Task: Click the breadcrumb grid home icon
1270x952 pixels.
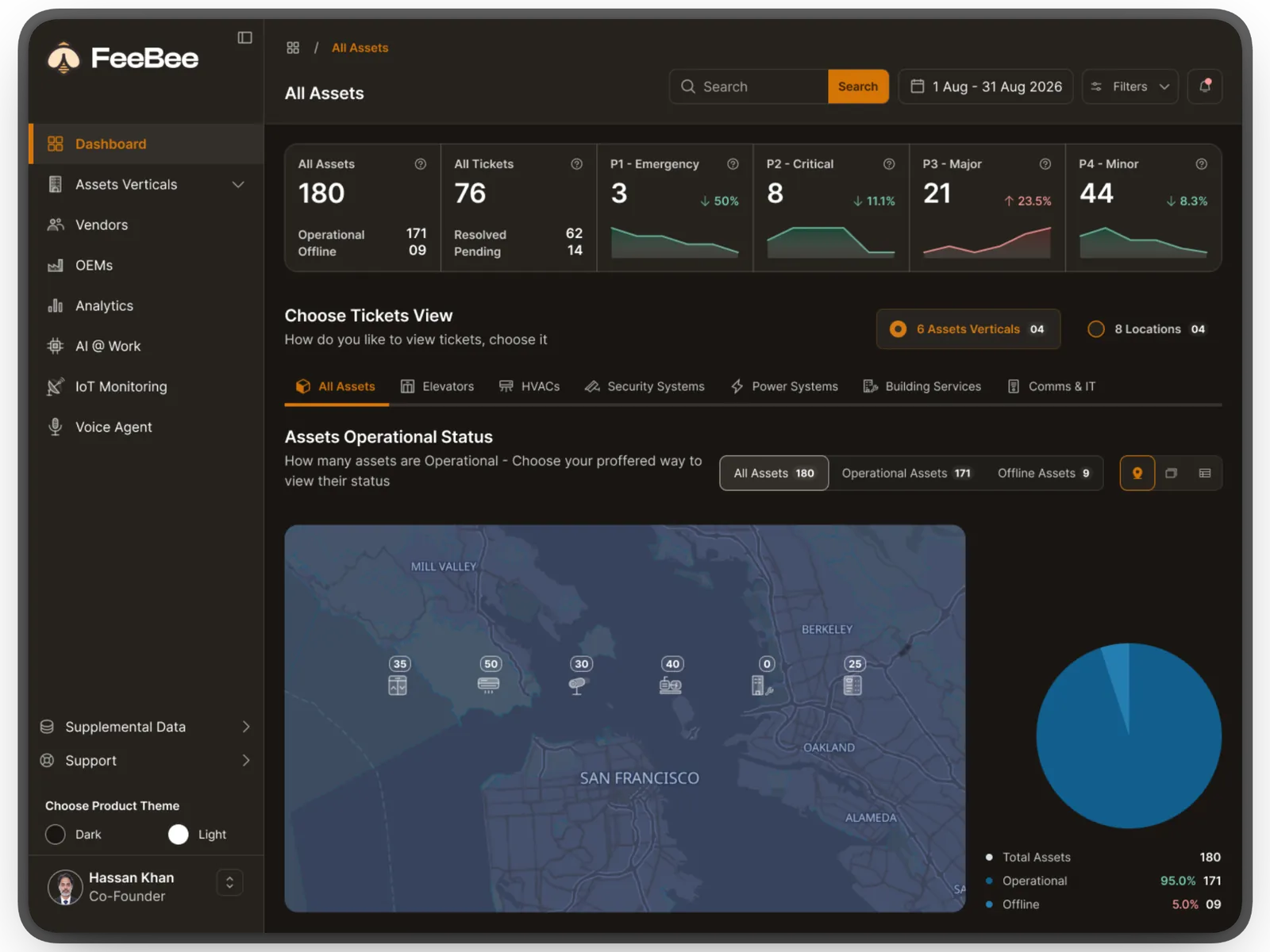Action: 293,48
